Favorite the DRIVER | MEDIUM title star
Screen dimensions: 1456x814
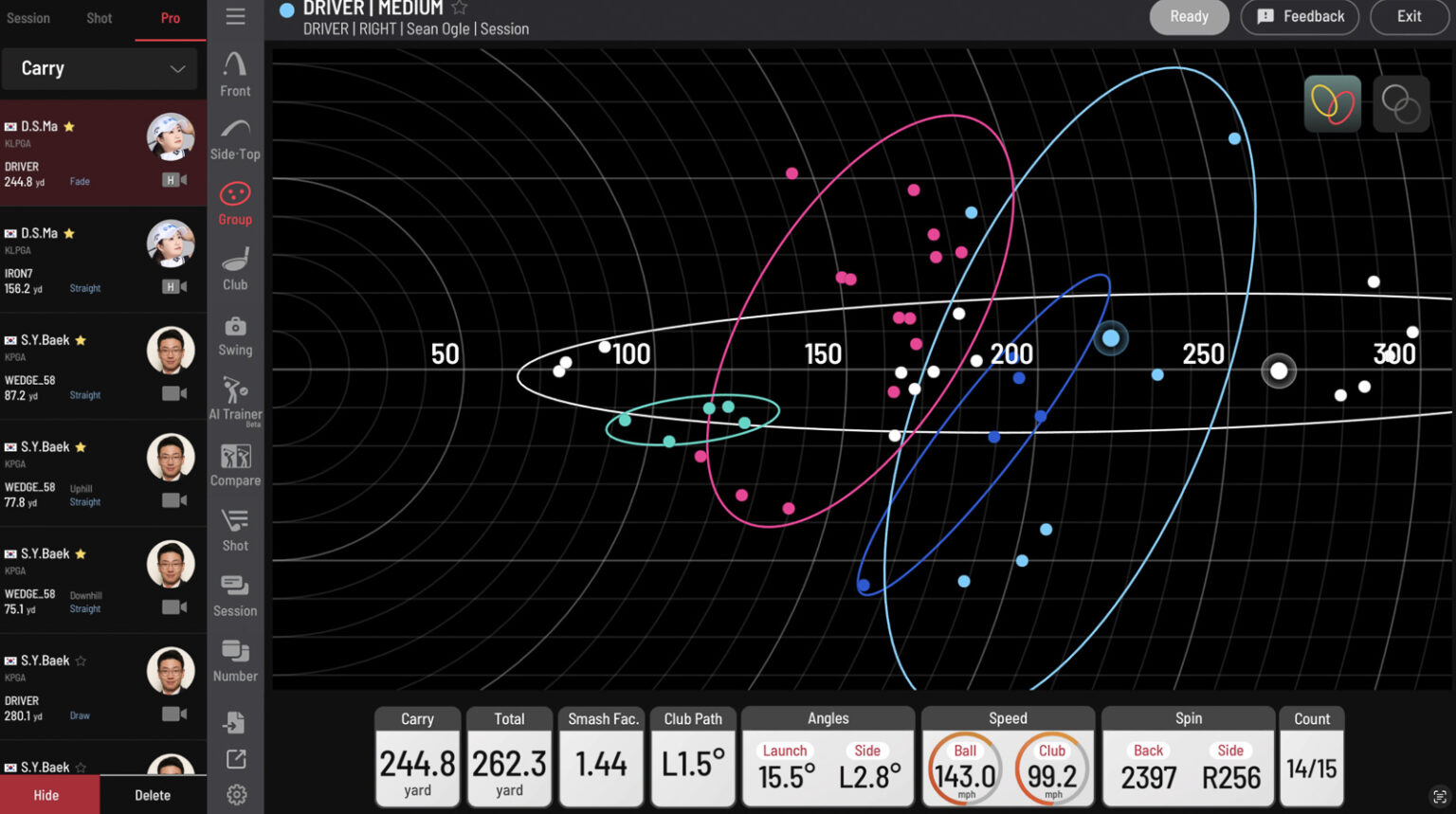tap(460, 8)
